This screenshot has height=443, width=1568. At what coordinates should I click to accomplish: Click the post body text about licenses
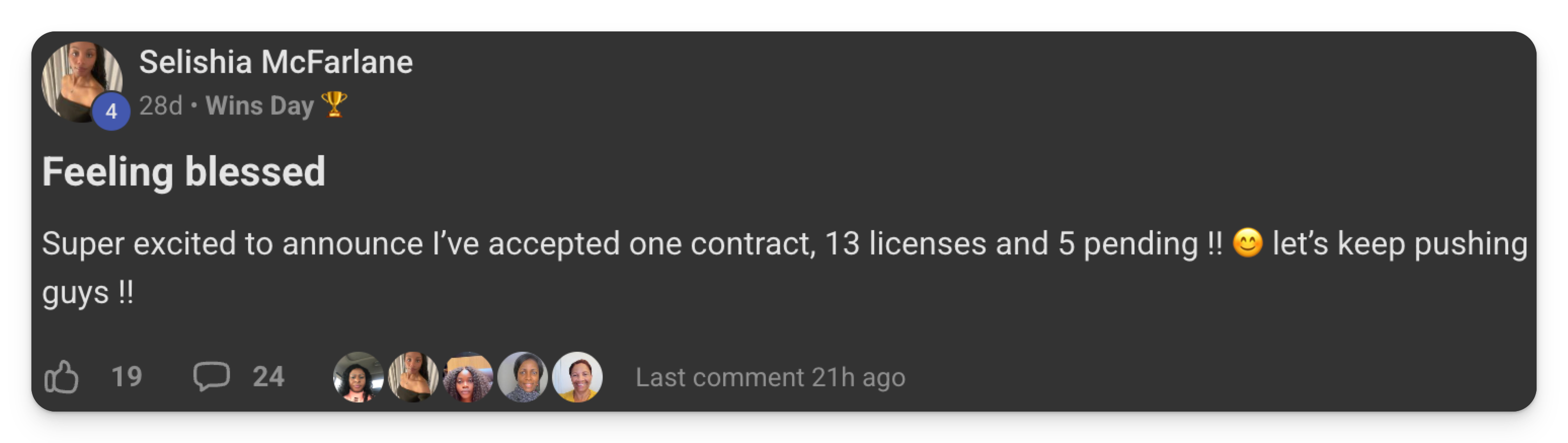609,244
